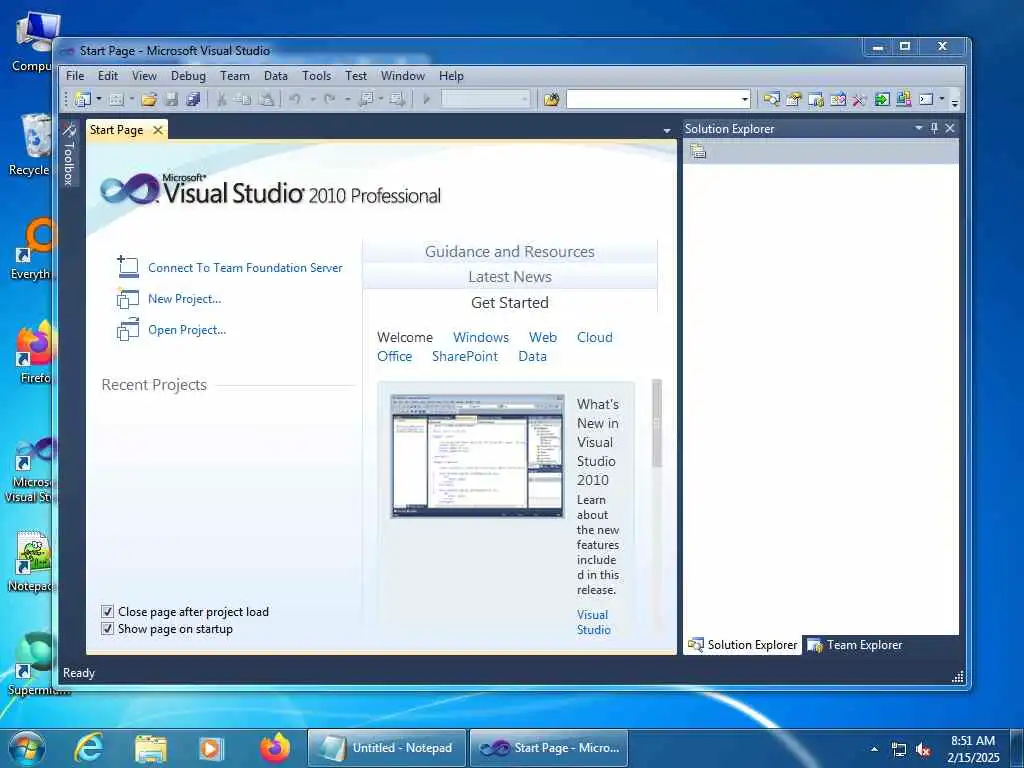This screenshot has width=1024, height=768.
Task: Click the Object Browser toolbar icon
Action: point(816,99)
